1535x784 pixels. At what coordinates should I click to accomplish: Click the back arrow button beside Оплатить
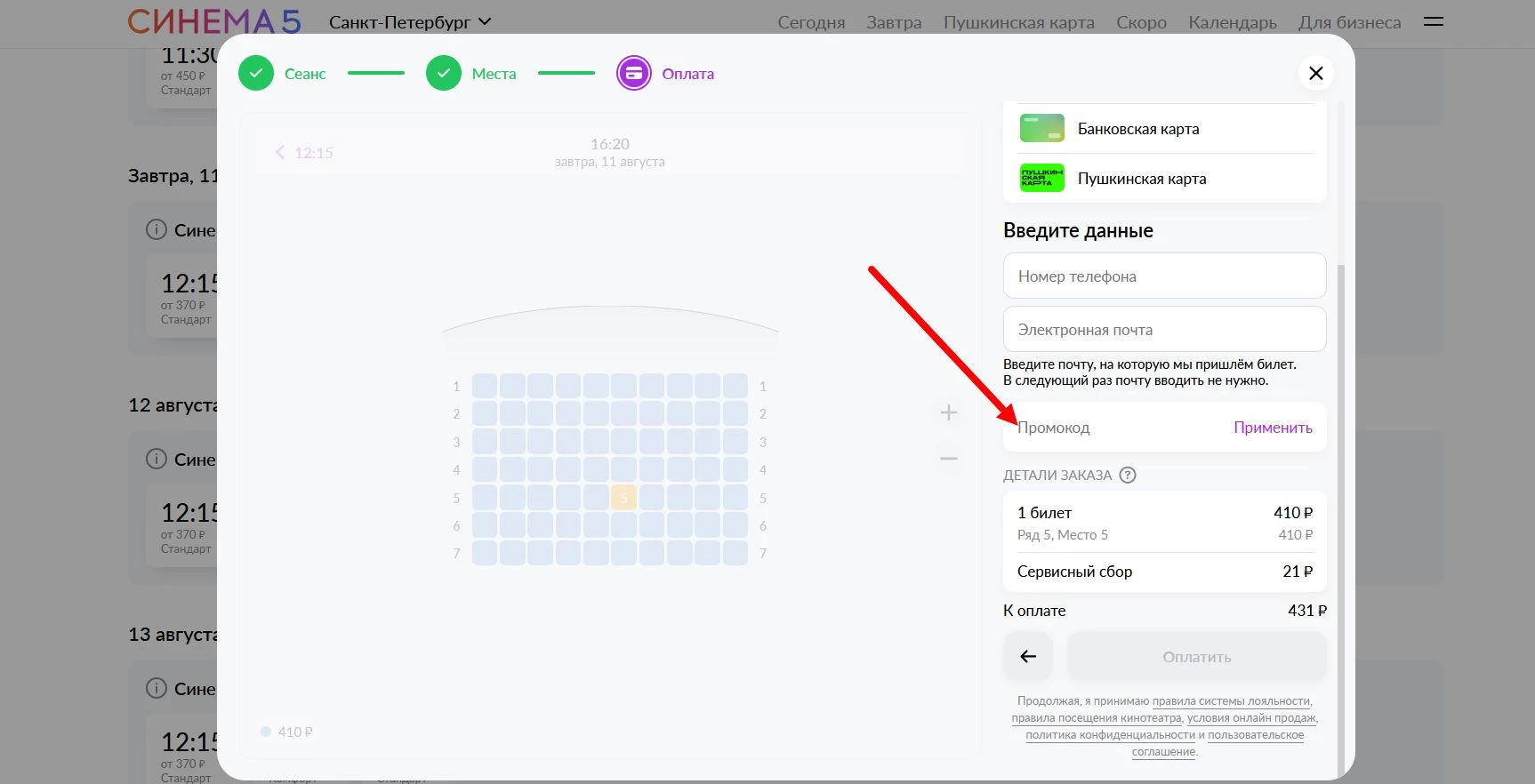pyautogui.click(x=1028, y=657)
